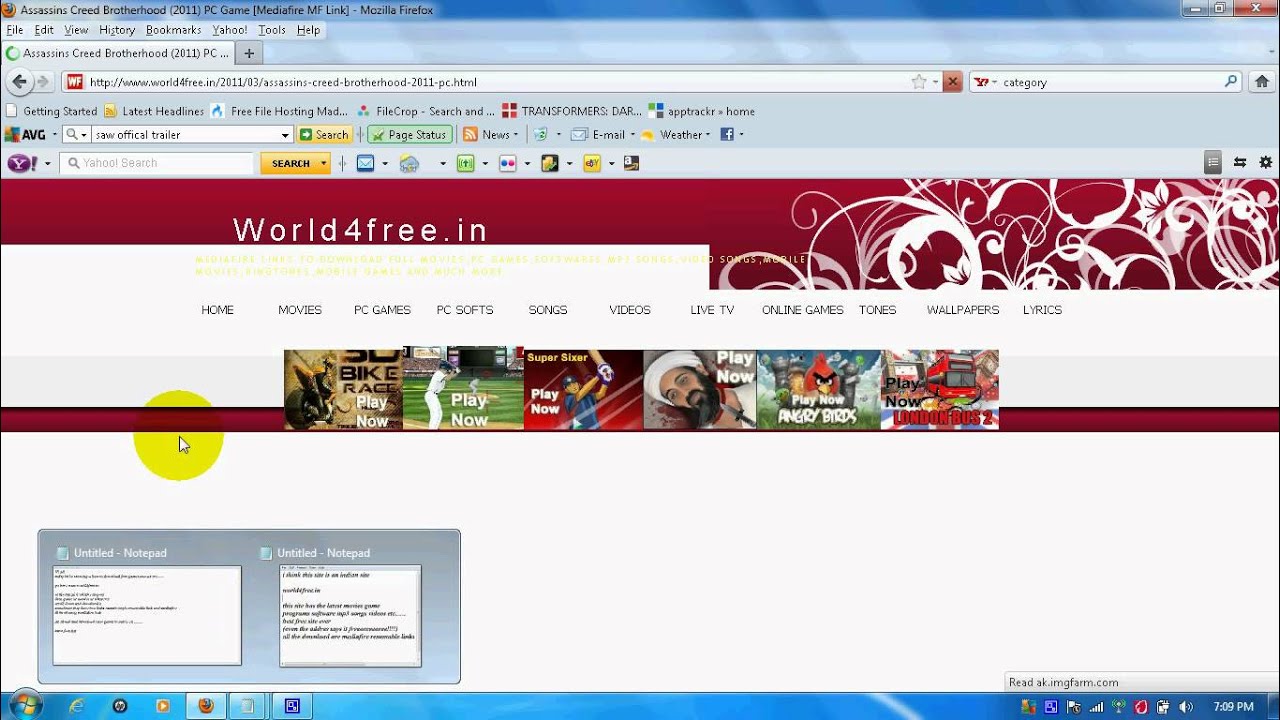Click the search magnifier in the search box
The image size is (1280, 720).
pyautogui.click(x=1231, y=82)
